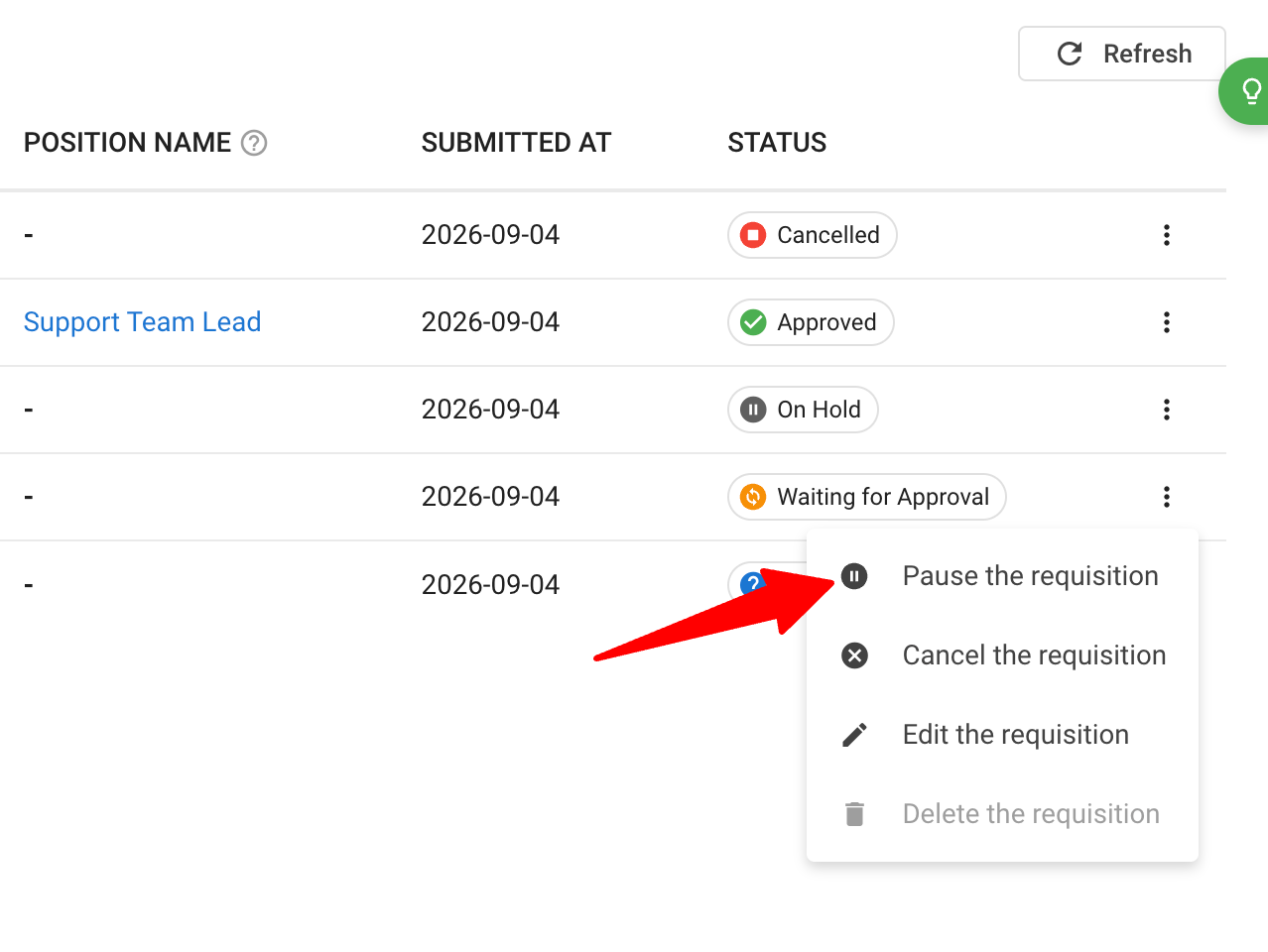
Task: Click the Waiting for Approval status badge
Action: click(x=867, y=497)
